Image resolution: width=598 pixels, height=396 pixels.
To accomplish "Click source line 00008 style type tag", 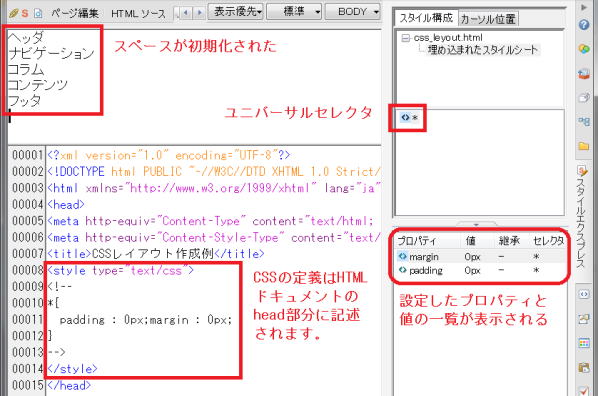I will click(121, 270).
